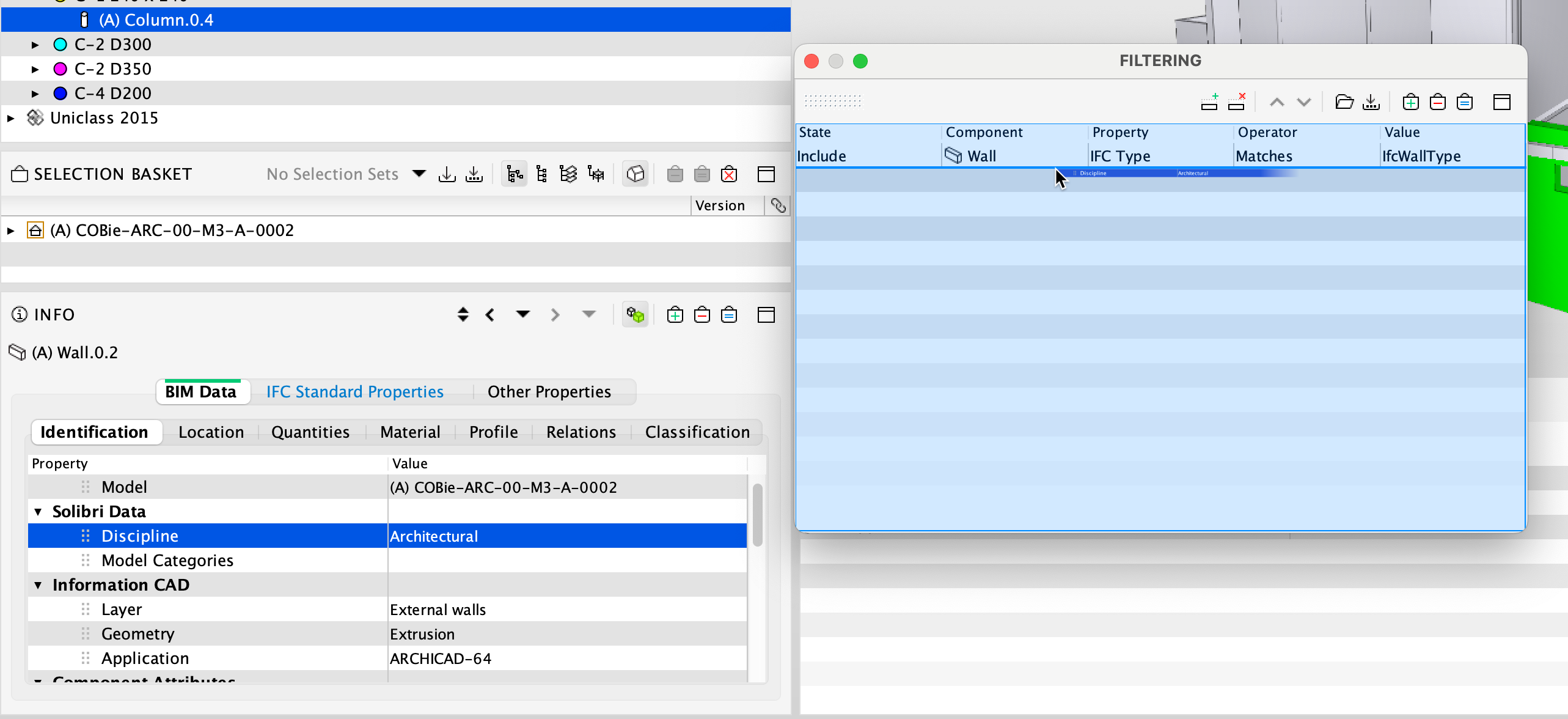Remove filtered components with basket minus icon
Viewport: 1568px width, 719px height.
coord(1437,101)
